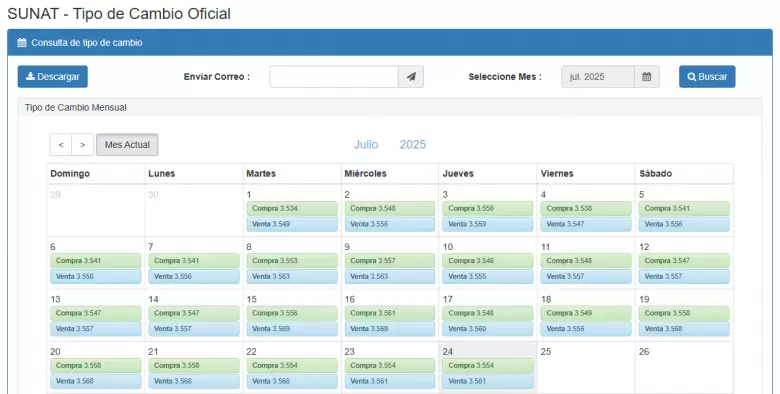
Task: Select Venta 3.557 on July 12
Action: point(684,277)
